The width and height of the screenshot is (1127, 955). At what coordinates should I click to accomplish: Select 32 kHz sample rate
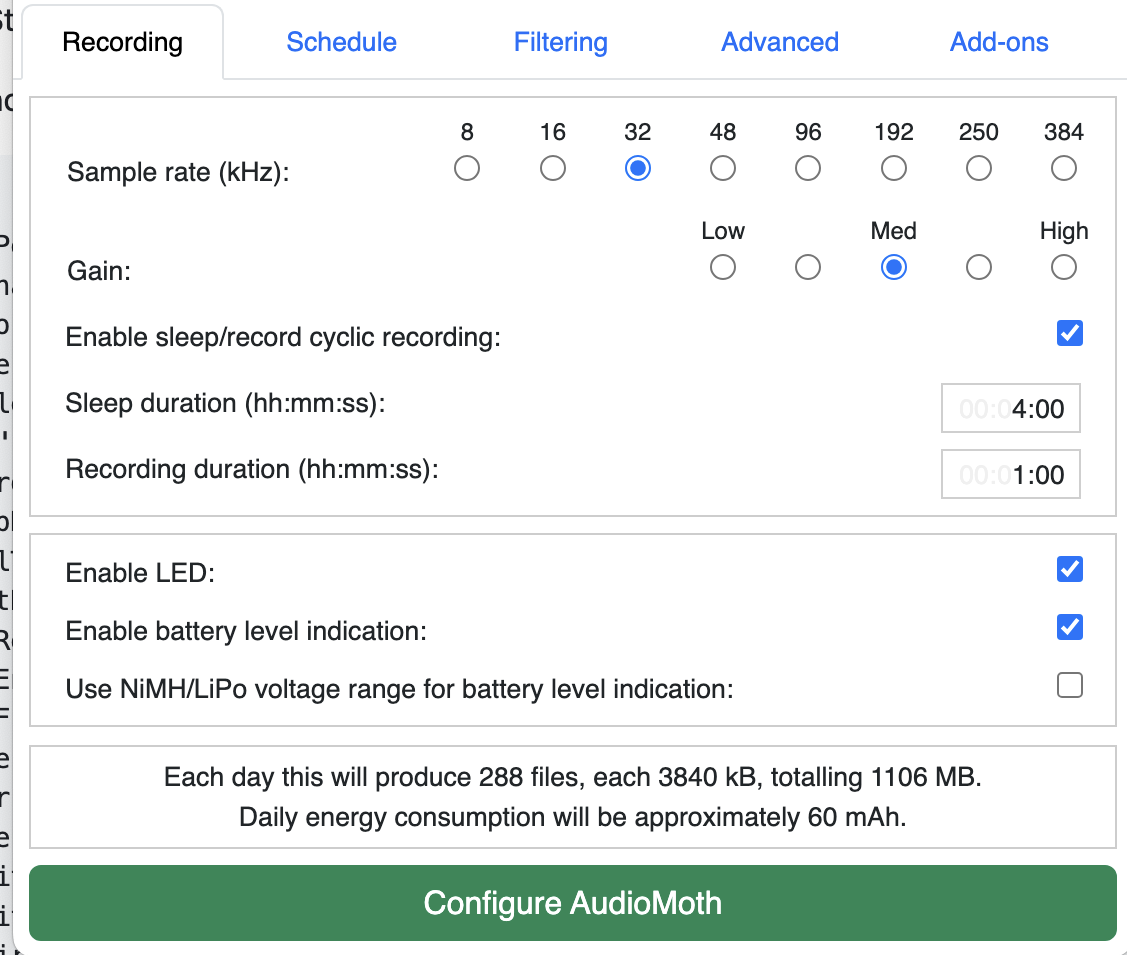click(638, 169)
